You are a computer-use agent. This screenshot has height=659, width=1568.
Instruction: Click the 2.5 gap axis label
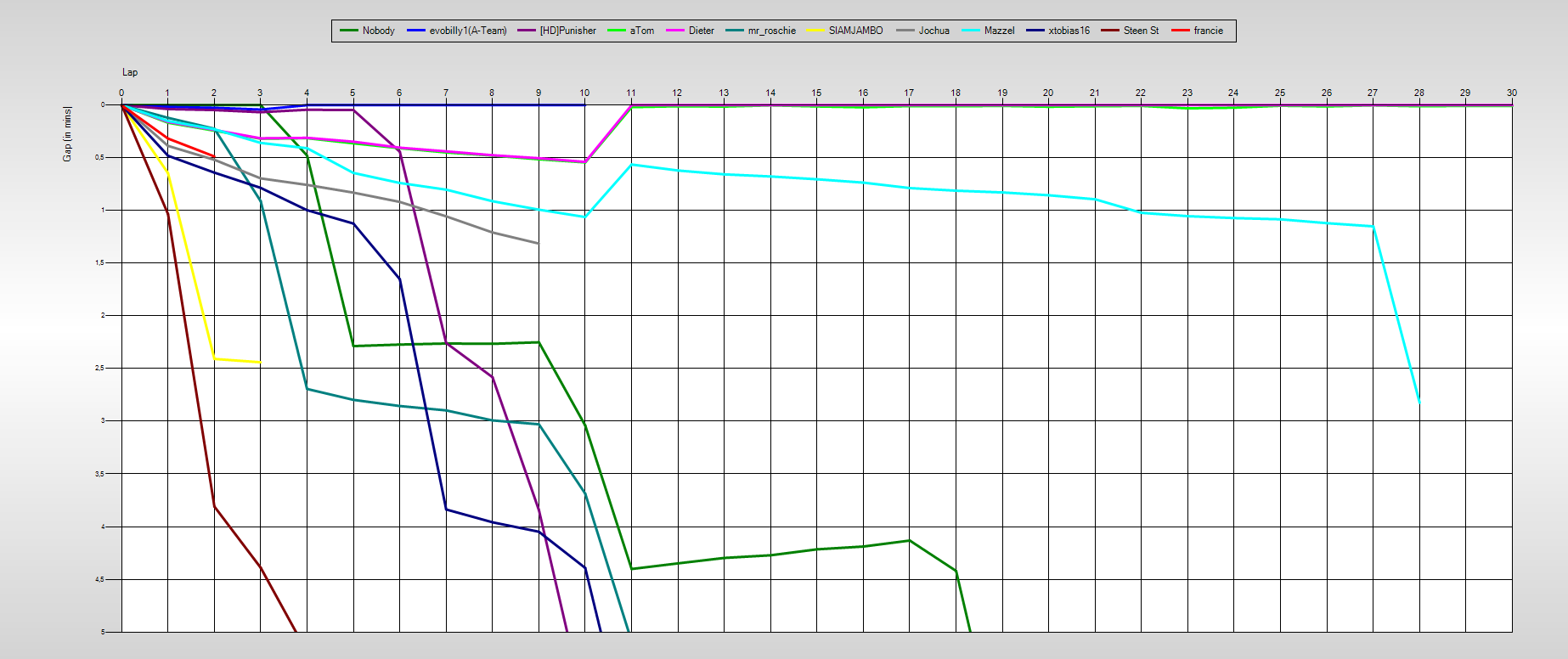click(x=100, y=368)
